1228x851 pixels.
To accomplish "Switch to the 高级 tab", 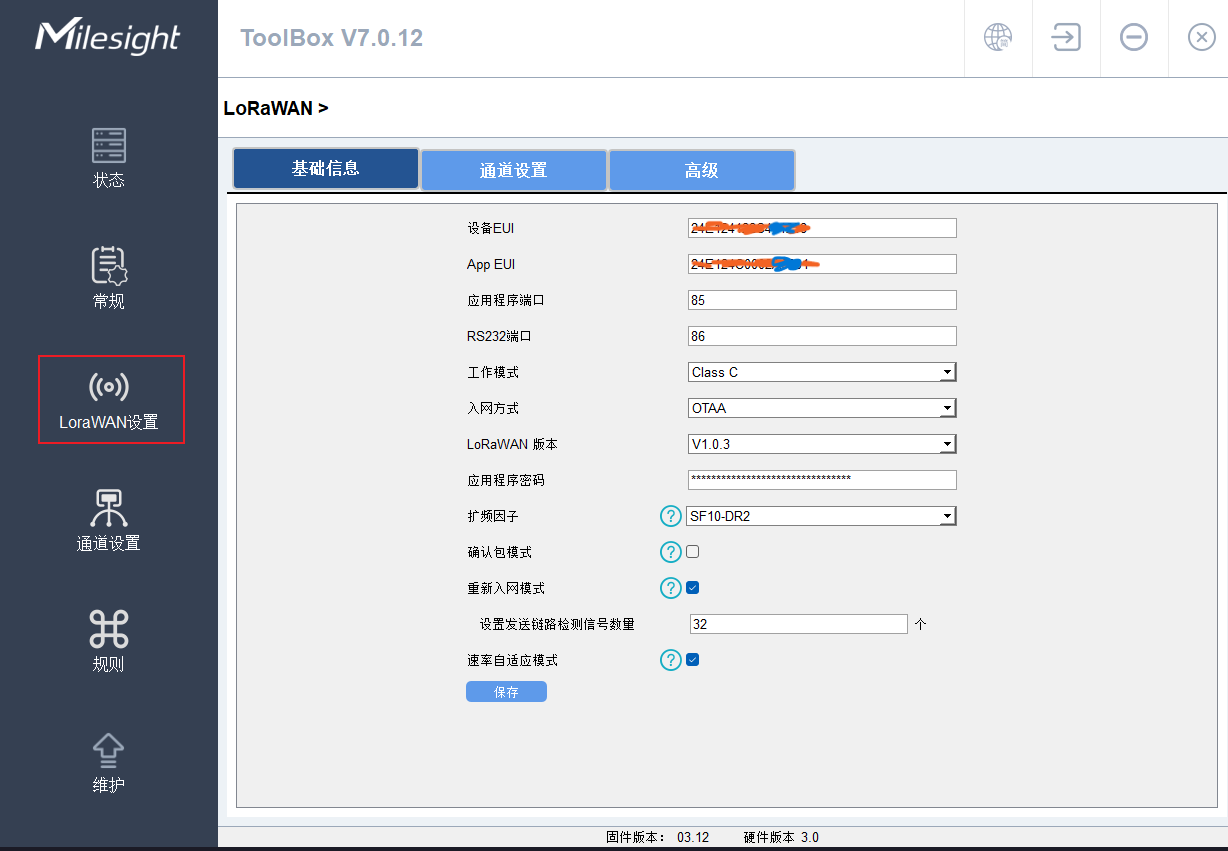I will (702, 170).
